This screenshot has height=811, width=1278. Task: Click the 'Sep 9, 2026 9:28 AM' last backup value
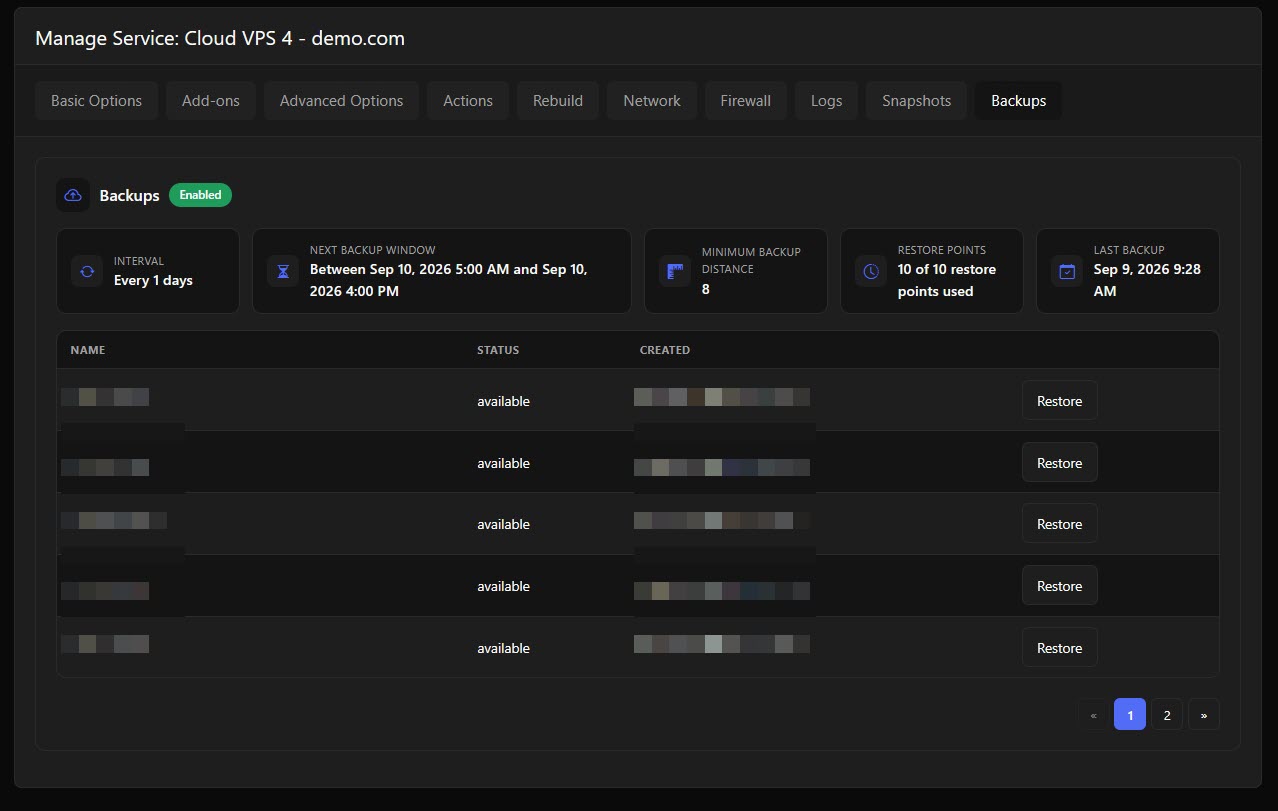pos(1147,280)
